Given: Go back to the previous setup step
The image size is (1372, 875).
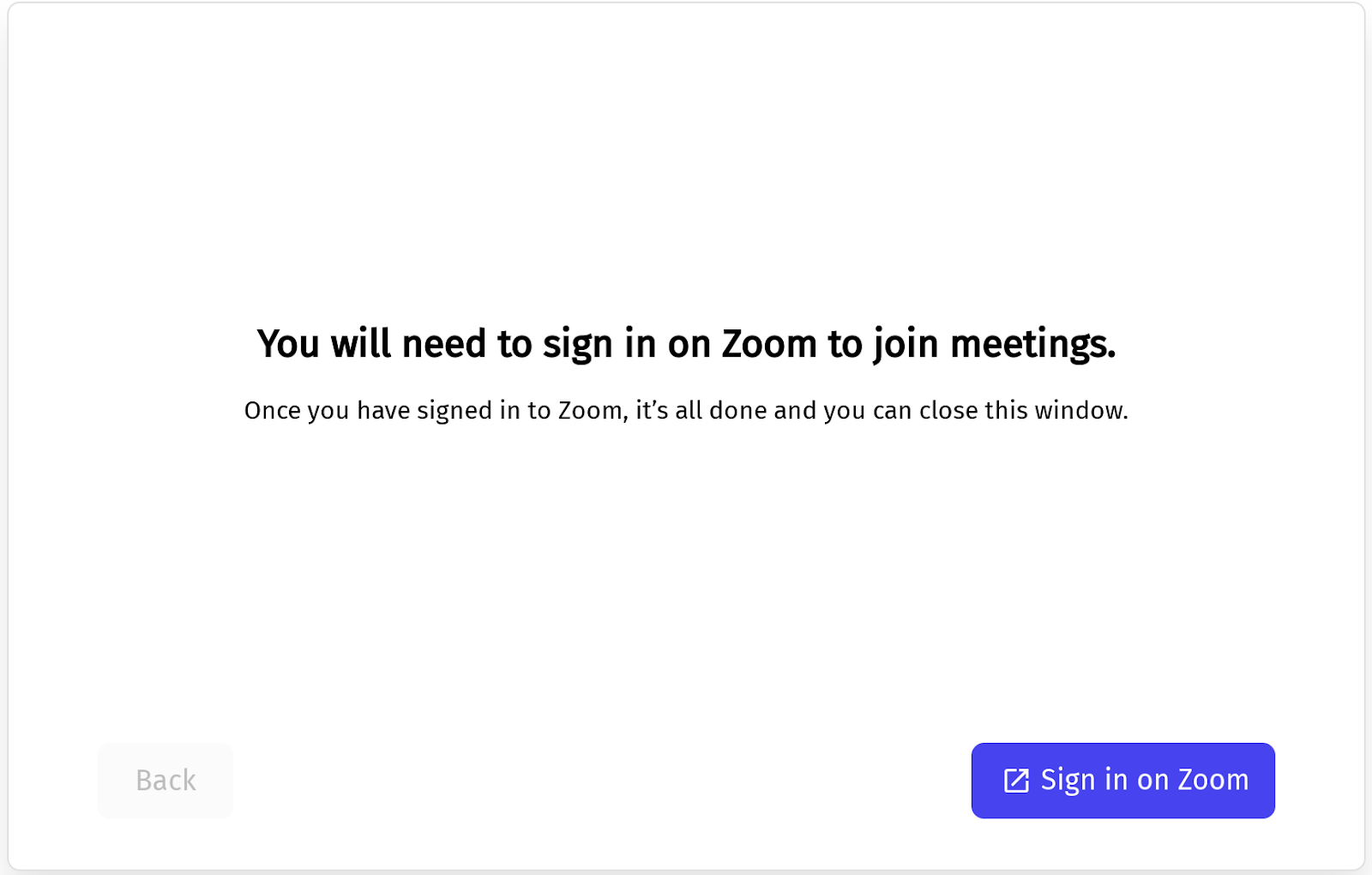Looking at the screenshot, I should (165, 781).
